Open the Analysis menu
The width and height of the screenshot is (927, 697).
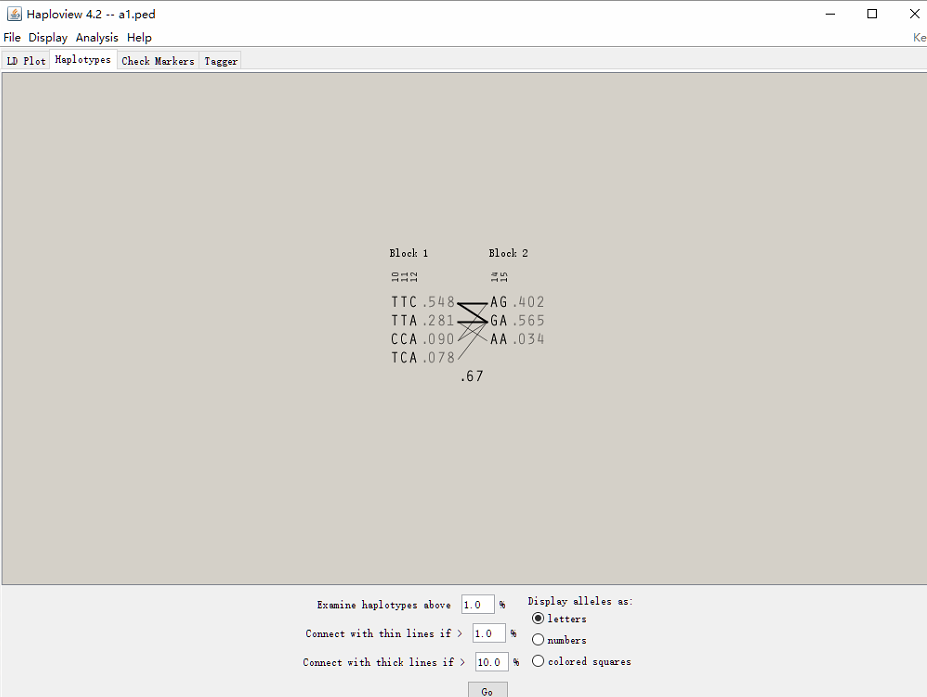coord(97,37)
